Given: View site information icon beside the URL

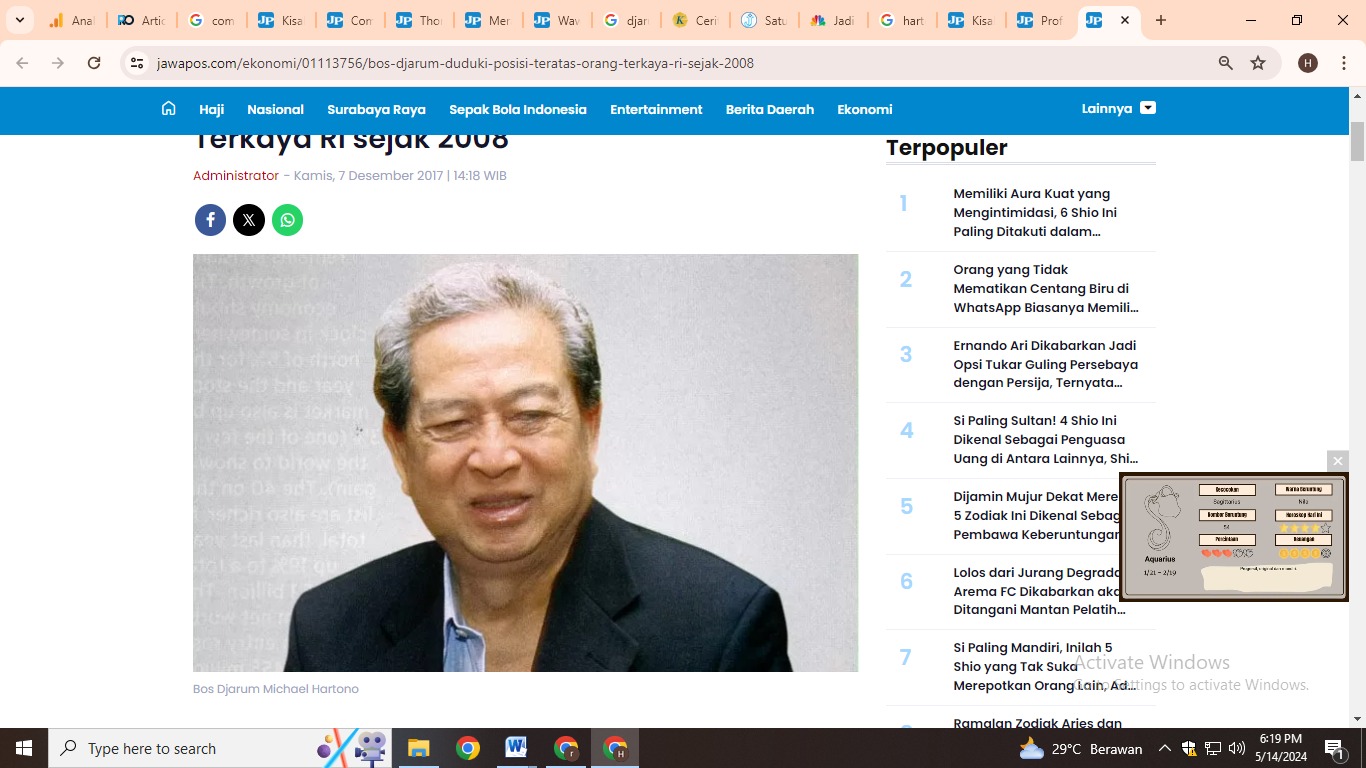Looking at the screenshot, I should click(x=137, y=63).
